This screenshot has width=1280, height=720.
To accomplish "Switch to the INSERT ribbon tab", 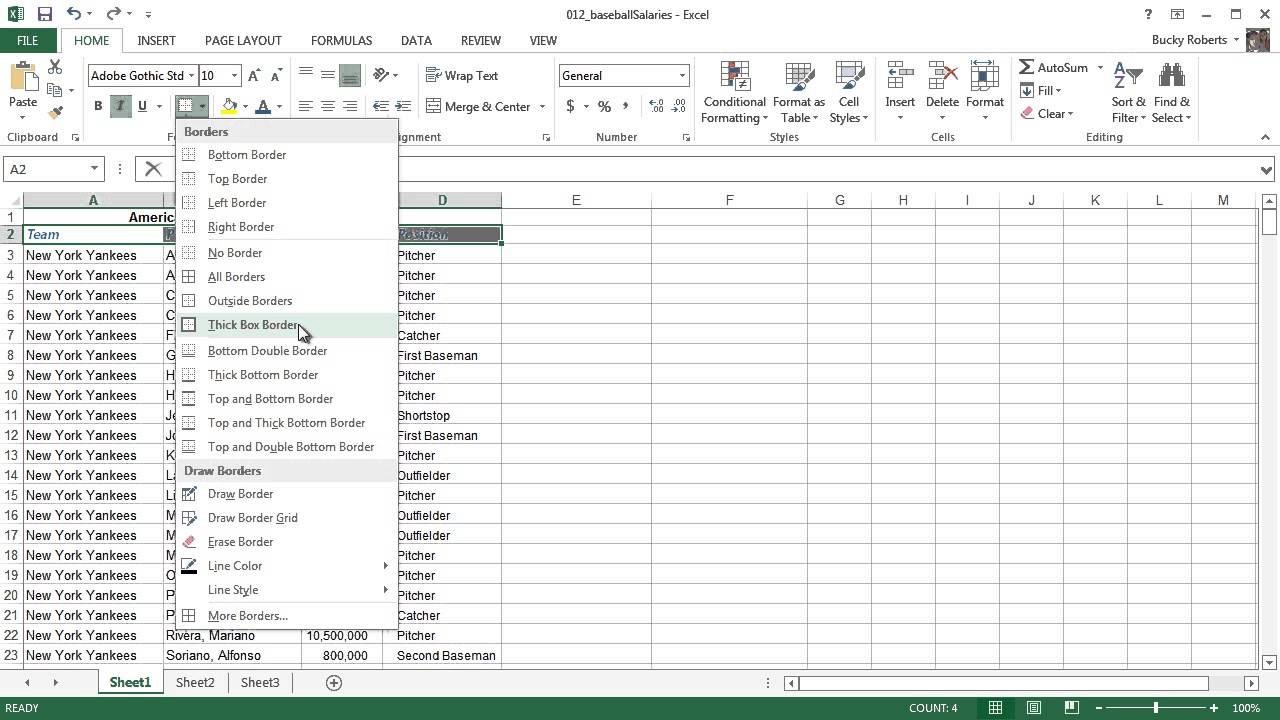I will [156, 40].
